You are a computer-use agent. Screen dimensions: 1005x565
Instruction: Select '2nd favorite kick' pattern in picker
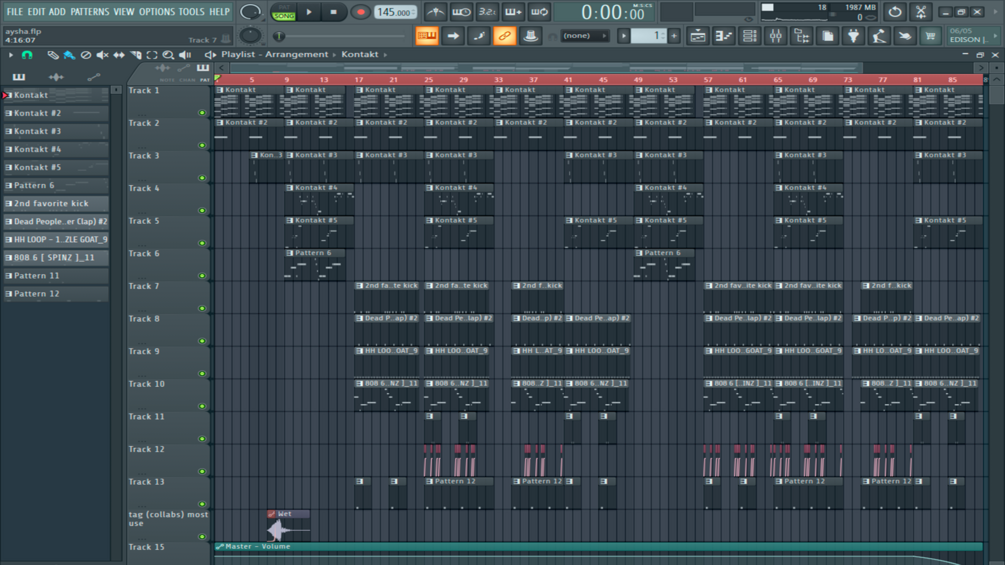click(56, 203)
